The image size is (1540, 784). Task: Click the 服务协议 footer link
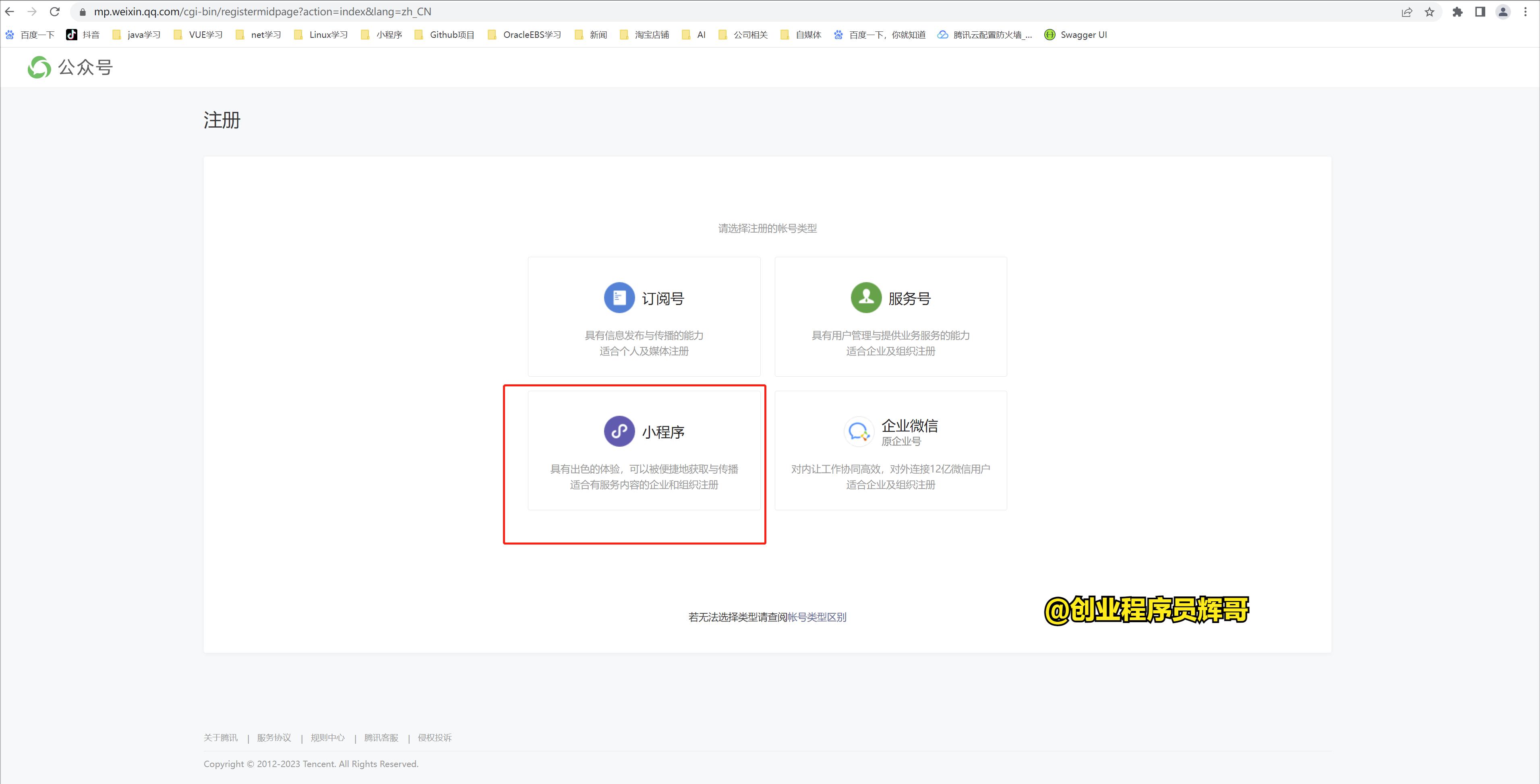point(274,737)
